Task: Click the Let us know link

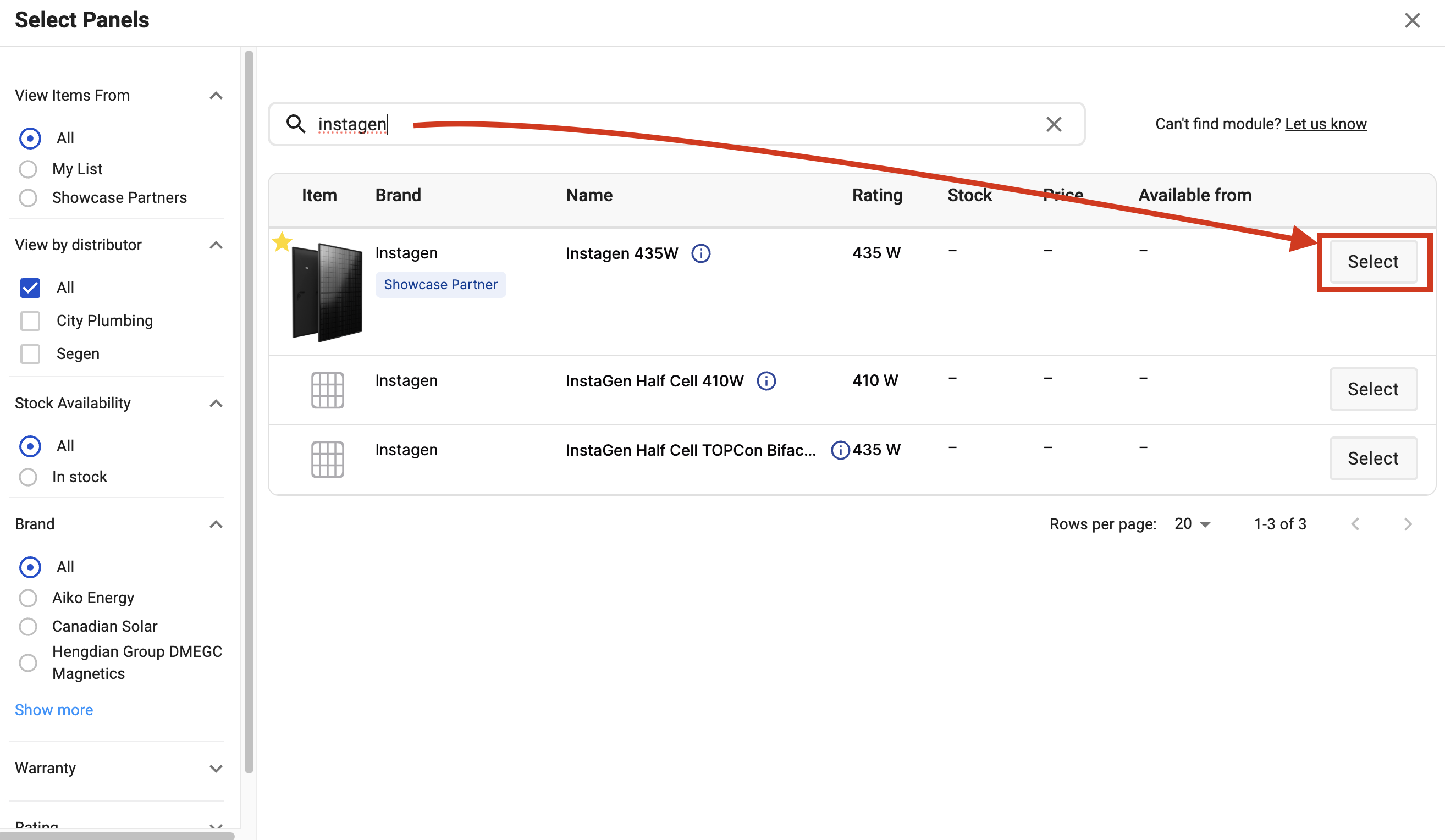Action: tap(1326, 124)
